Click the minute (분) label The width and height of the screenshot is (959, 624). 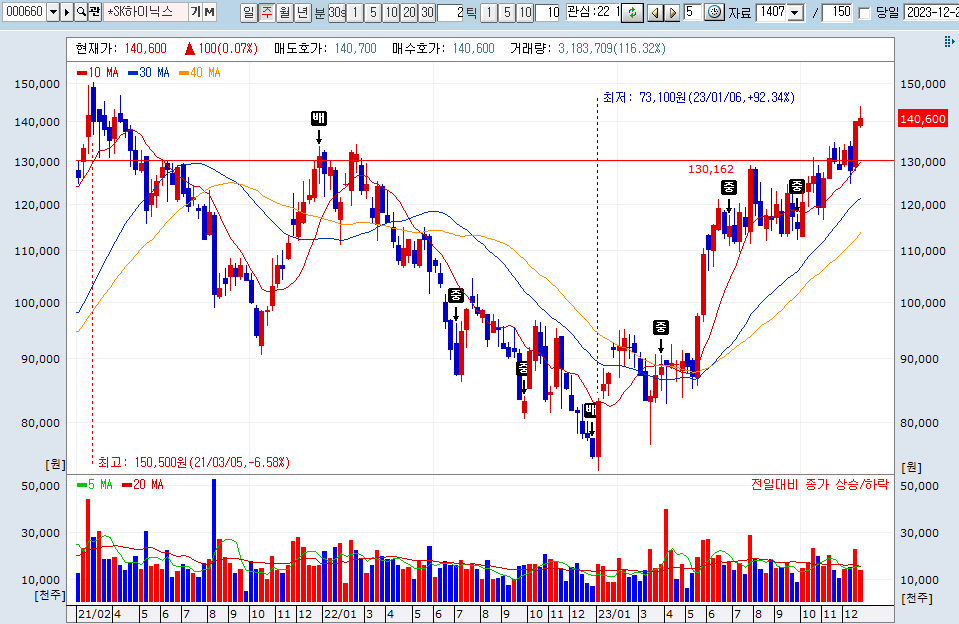320,12
